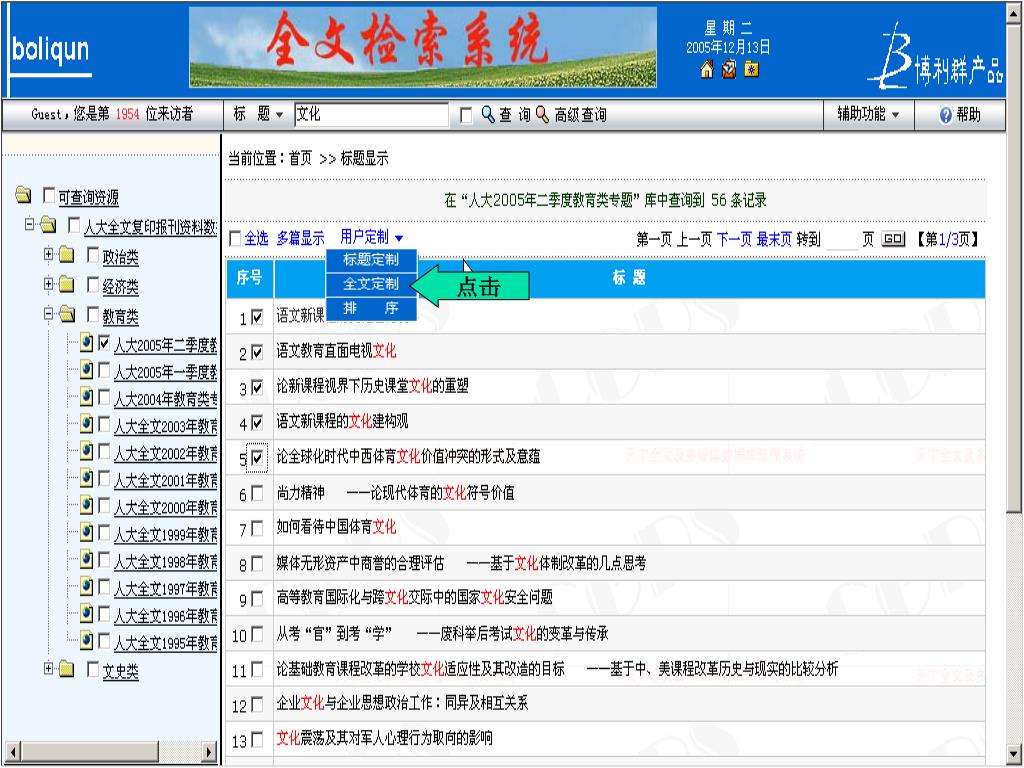Click the folder icon next to 可查询资源
The height and width of the screenshot is (768, 1024).
click(24, 195)
